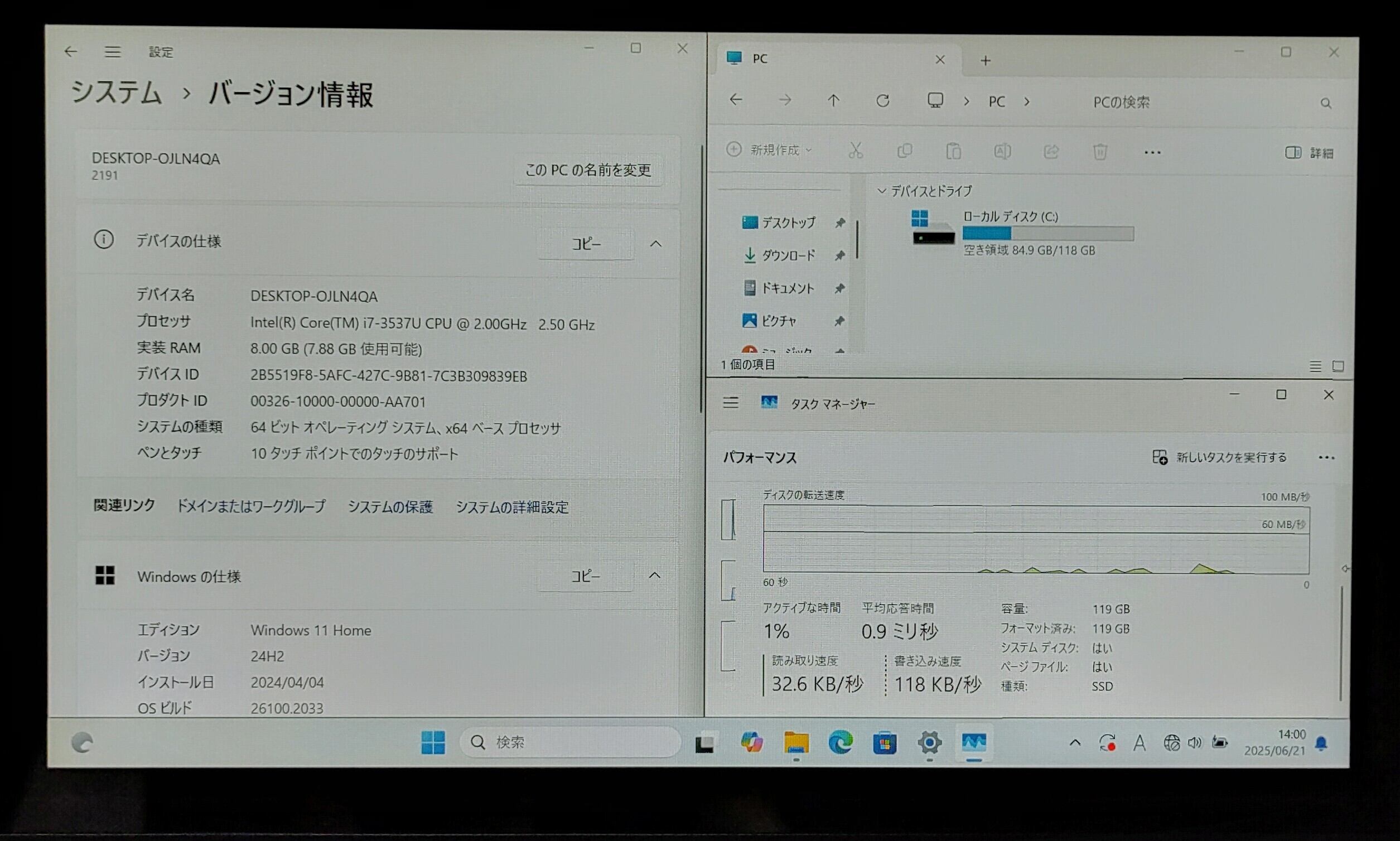Image resolution: width=1400 pixels, height=841 pixels.
Task: Open File Explorer from taskbar
Action: click(x=796, y=742)
